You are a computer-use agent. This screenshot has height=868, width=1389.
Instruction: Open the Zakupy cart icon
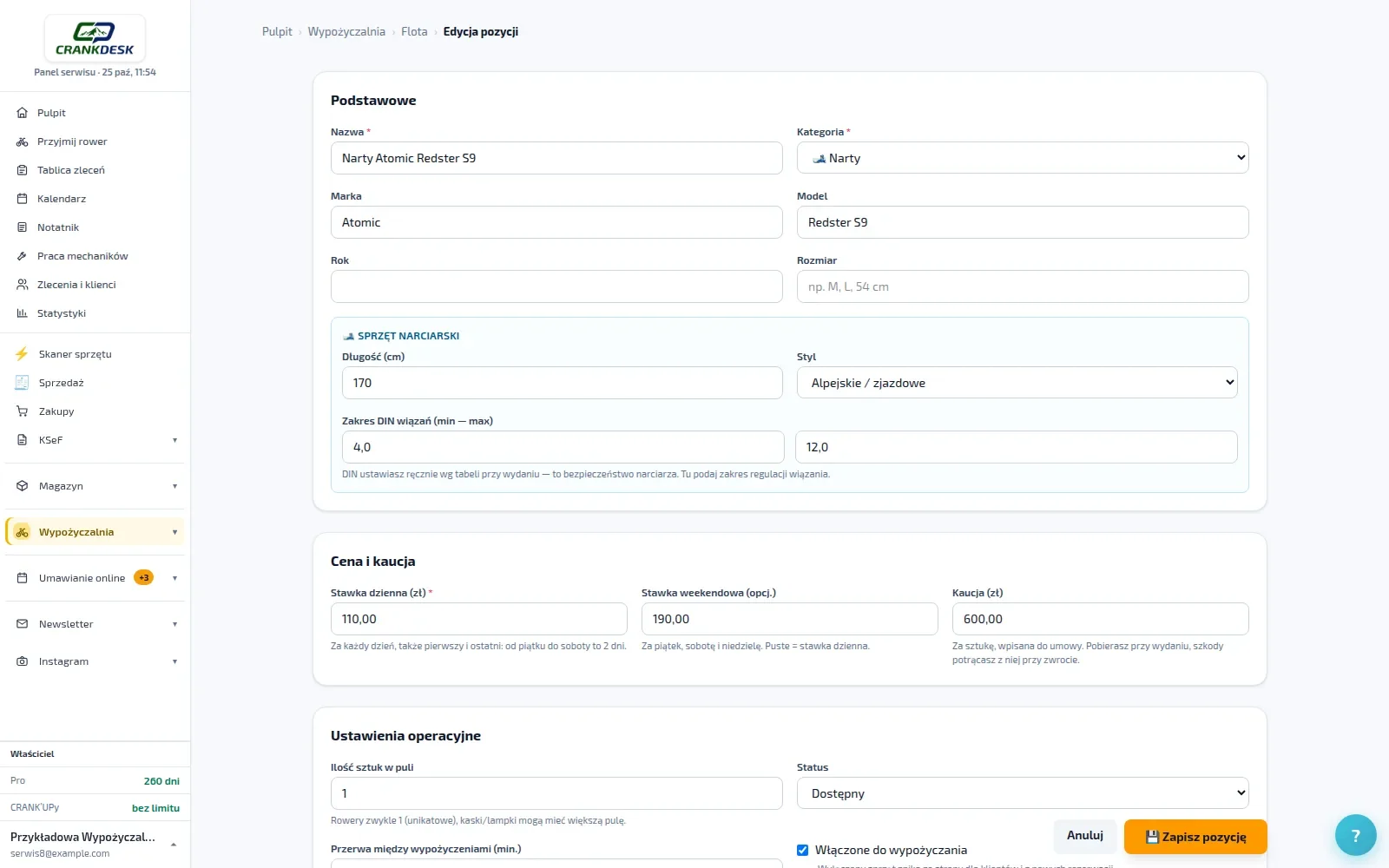click(x=23, y=411)
